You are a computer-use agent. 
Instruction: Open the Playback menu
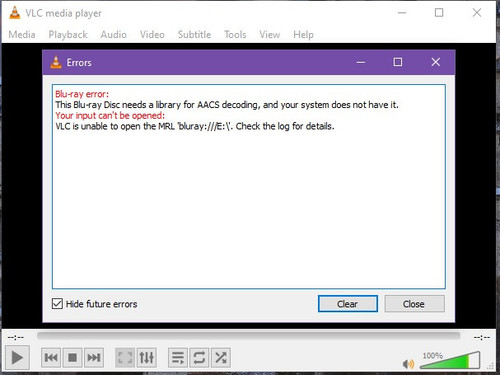pos(68,35)
